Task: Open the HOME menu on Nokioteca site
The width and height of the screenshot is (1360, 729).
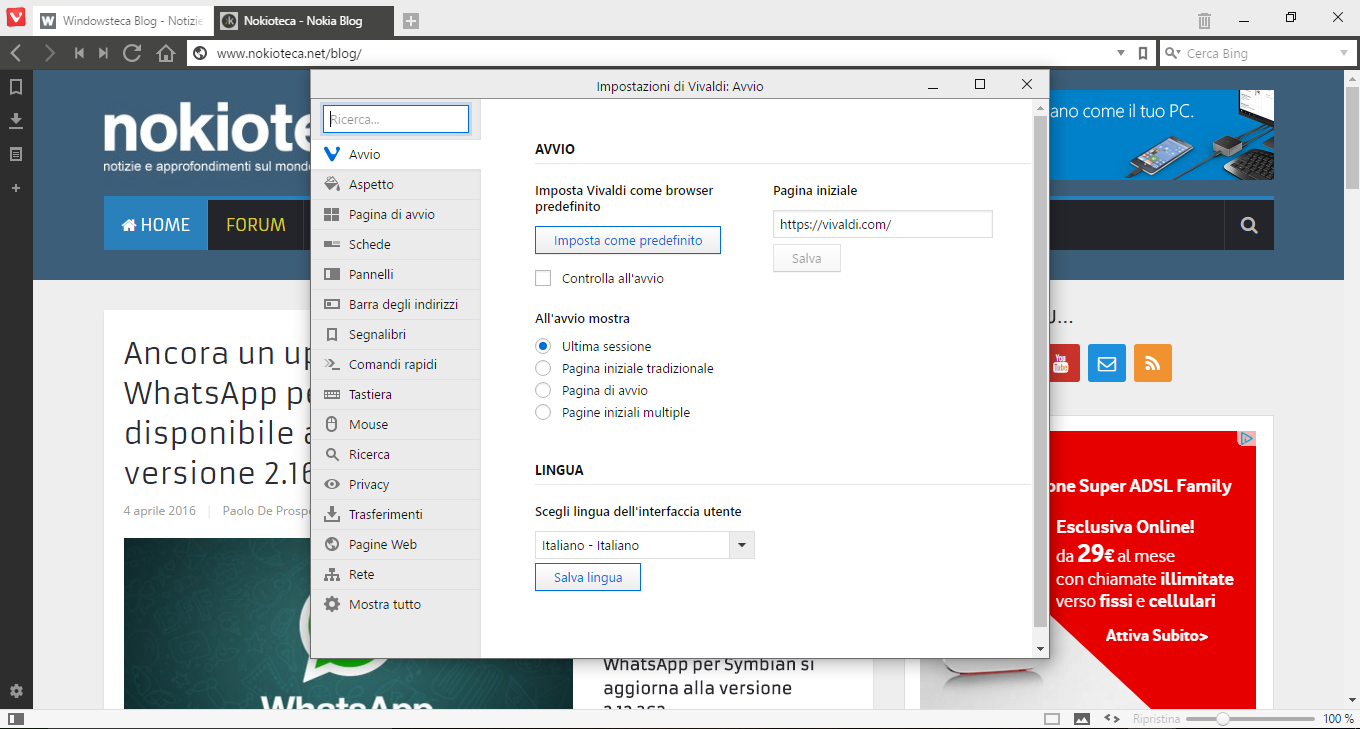Action: (155, 225)
